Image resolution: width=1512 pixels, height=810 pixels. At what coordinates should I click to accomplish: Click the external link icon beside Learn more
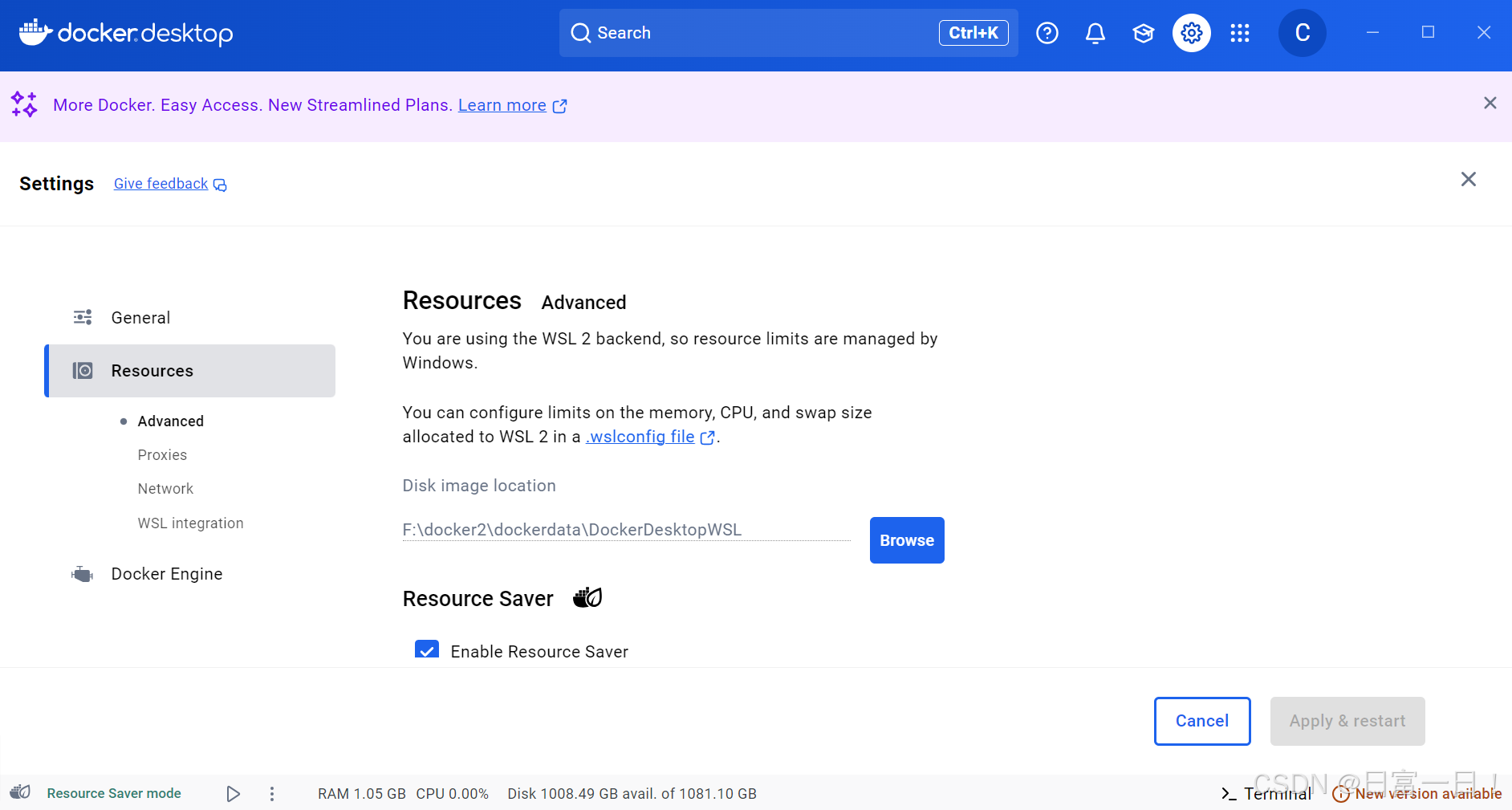coord(560,106)
